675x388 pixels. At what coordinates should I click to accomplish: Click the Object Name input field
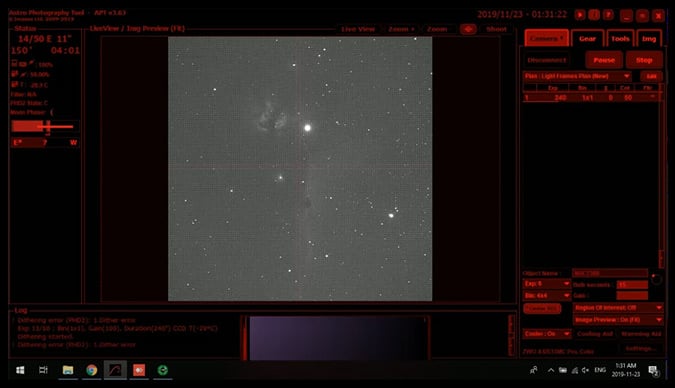point(610,273)
